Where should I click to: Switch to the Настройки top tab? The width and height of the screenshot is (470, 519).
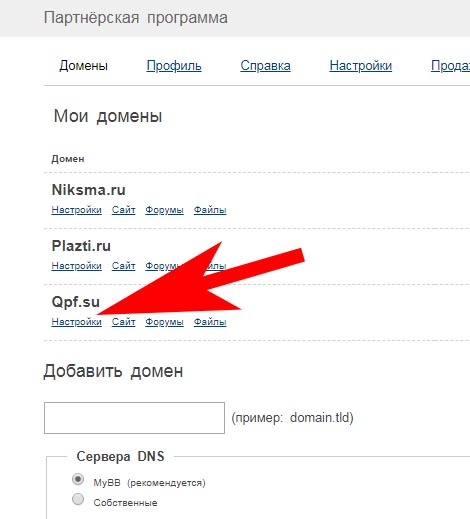pos(361,66)
